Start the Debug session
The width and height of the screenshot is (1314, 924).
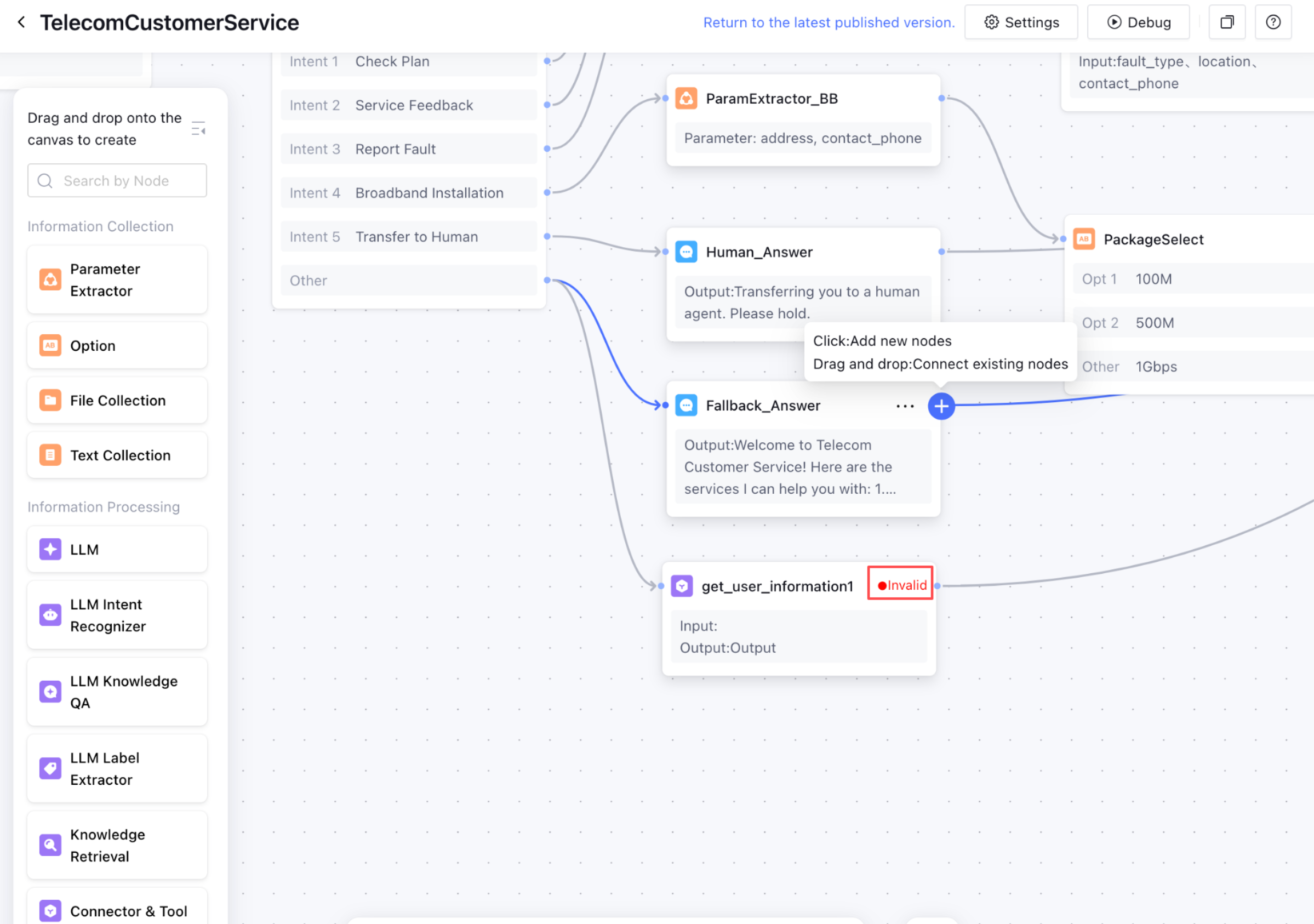1138,22
